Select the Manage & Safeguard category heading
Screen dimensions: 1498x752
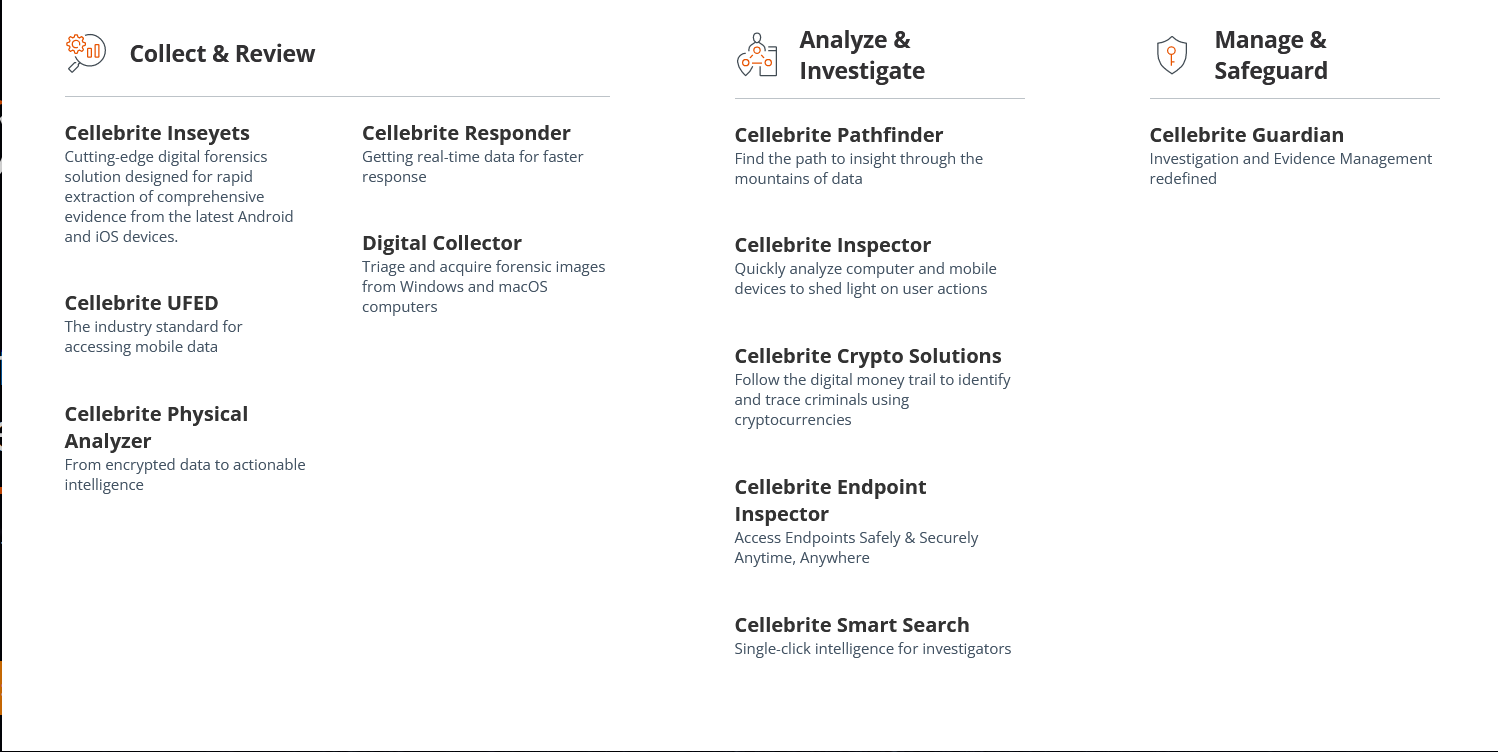click(x=1272, y=55)
